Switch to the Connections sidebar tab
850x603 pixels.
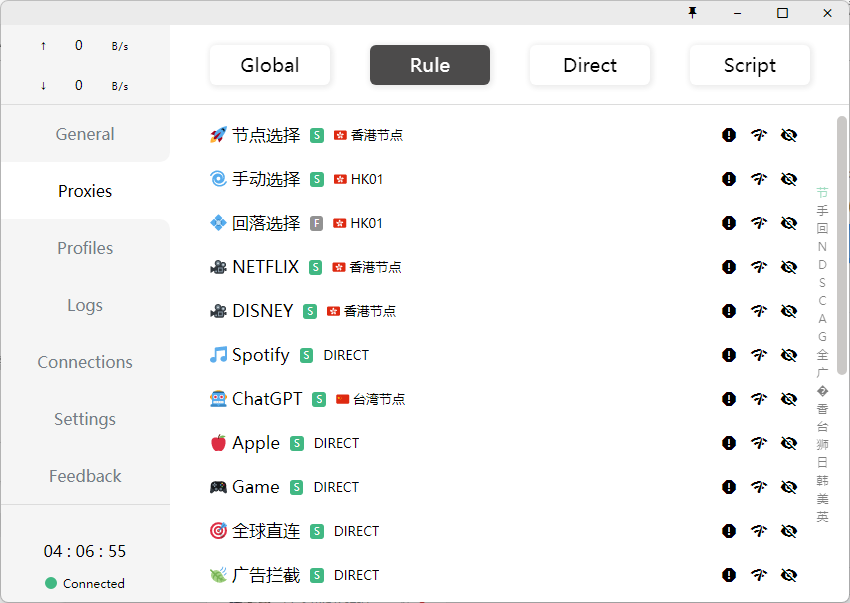(x=85, y=362)
